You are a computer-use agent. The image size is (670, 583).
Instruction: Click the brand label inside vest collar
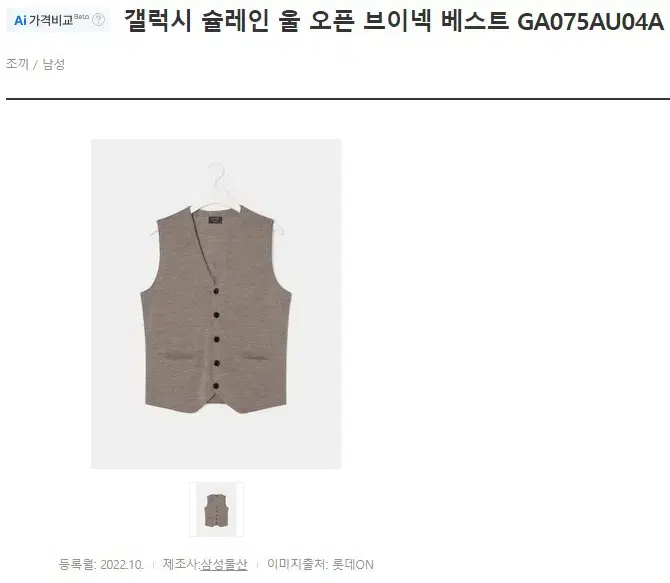point(215,221)
